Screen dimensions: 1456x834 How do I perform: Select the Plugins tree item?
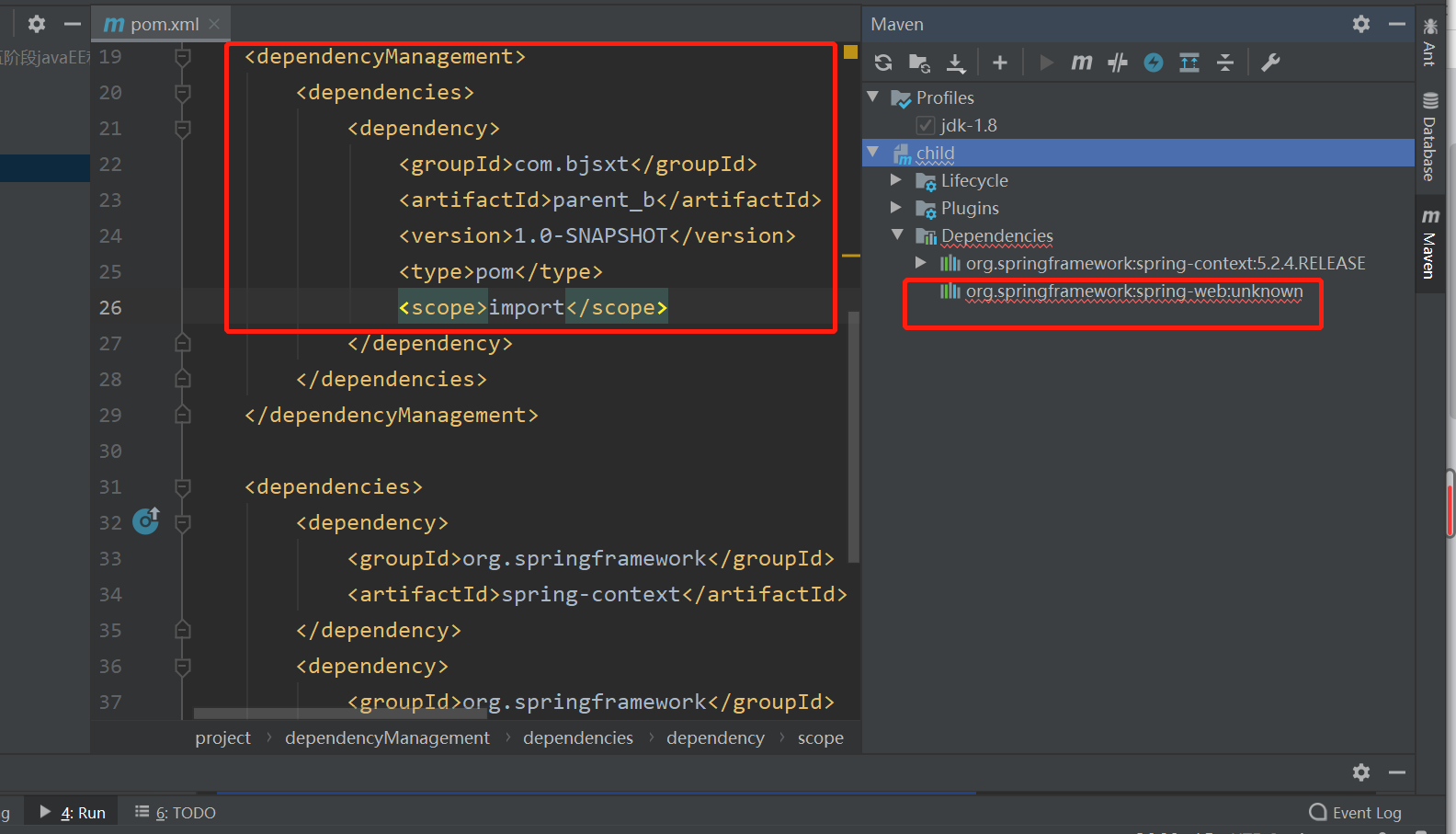pyautogui.click(x=970, y=208)
